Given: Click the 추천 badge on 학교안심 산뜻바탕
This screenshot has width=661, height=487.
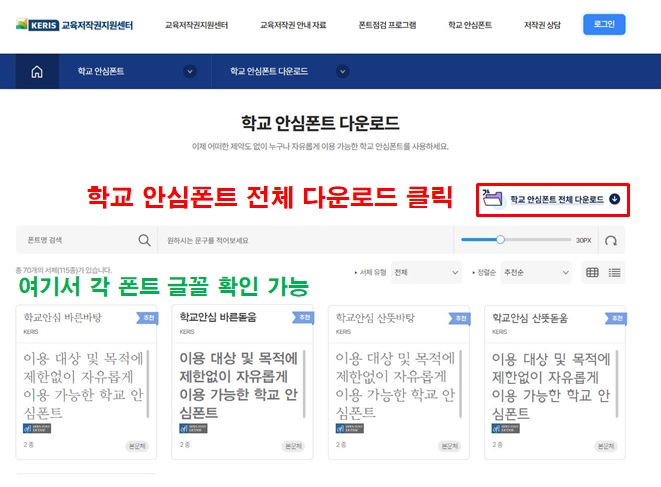Looking at the screenshot, I should [459, 318].
